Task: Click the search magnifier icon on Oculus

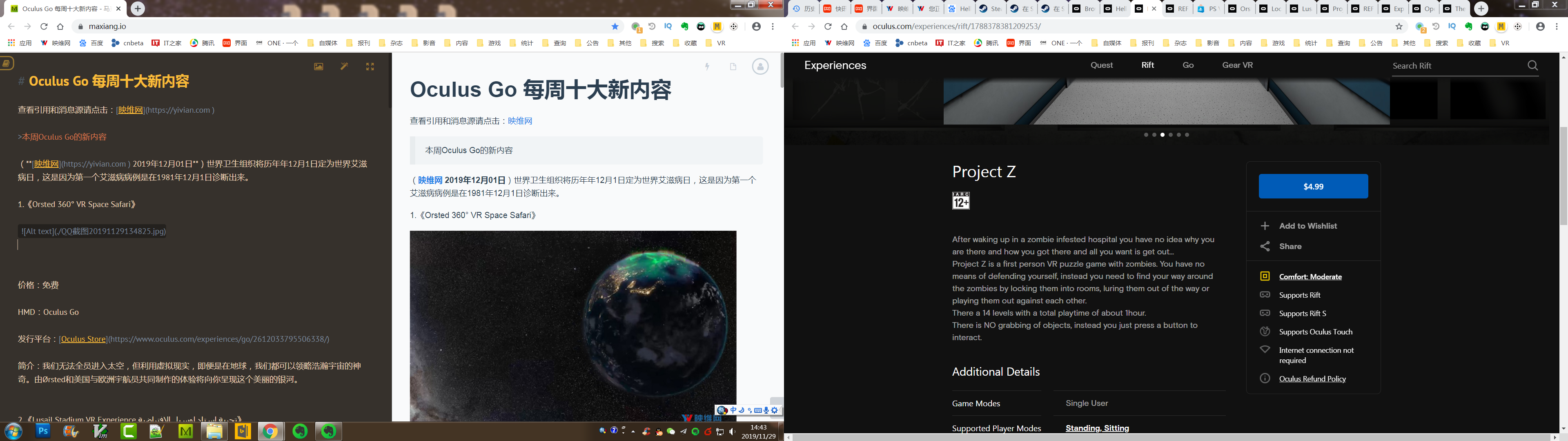Action: [x=1533, y=65]
